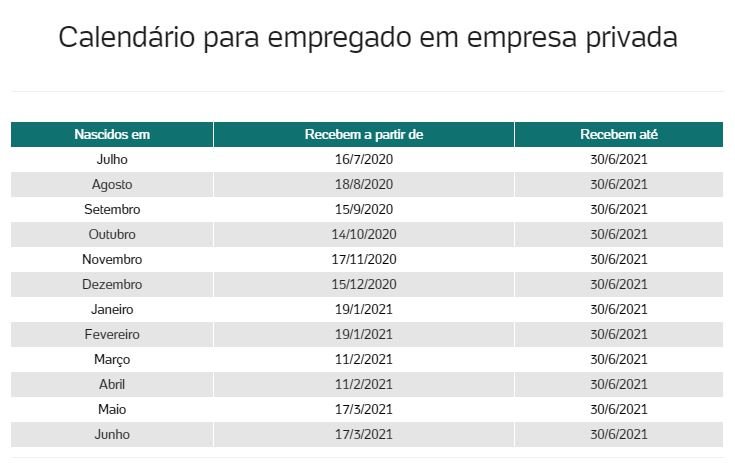Select the "Outubro" month cell

(112, 234)
